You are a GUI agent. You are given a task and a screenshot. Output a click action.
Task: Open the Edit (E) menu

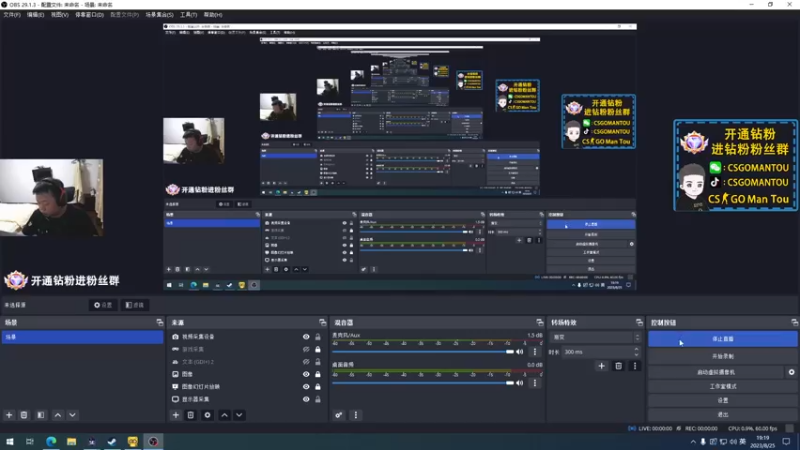point(35,15)
